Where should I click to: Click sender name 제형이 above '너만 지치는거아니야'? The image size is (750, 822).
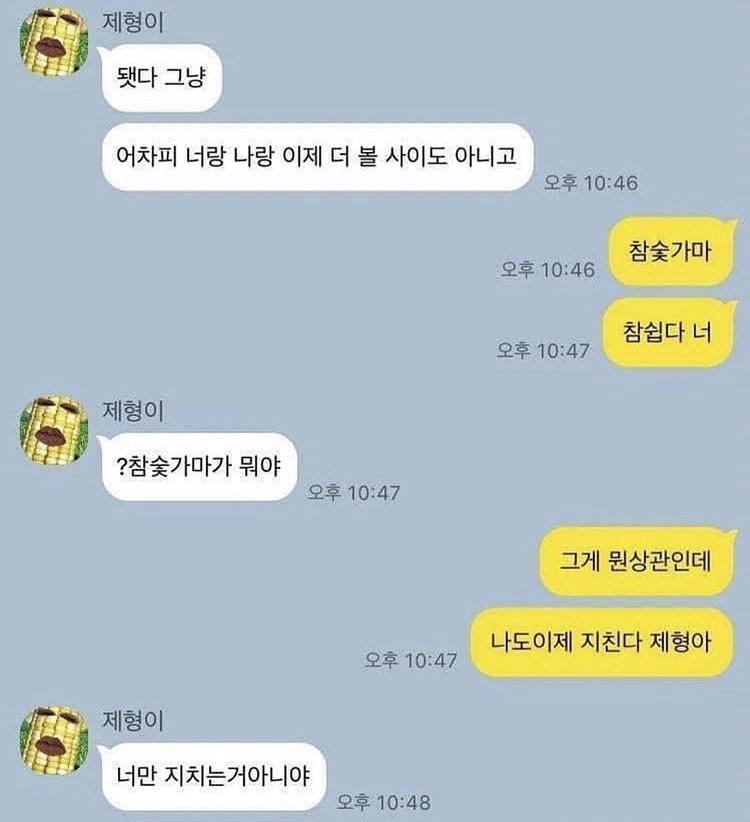tap(133, 720)
